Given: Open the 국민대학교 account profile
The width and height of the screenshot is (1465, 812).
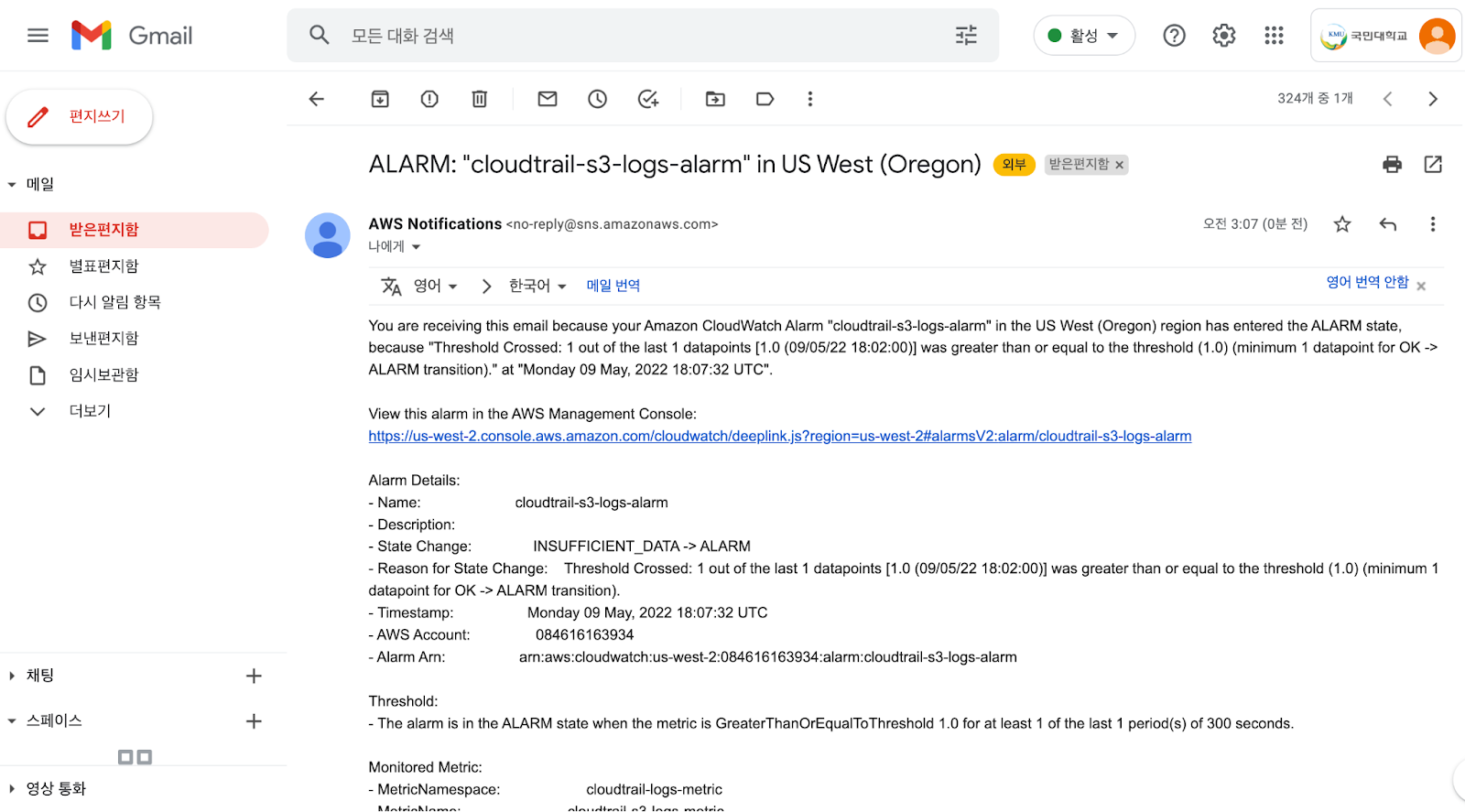Looking at the screenshot, I should coord(1386,36).
